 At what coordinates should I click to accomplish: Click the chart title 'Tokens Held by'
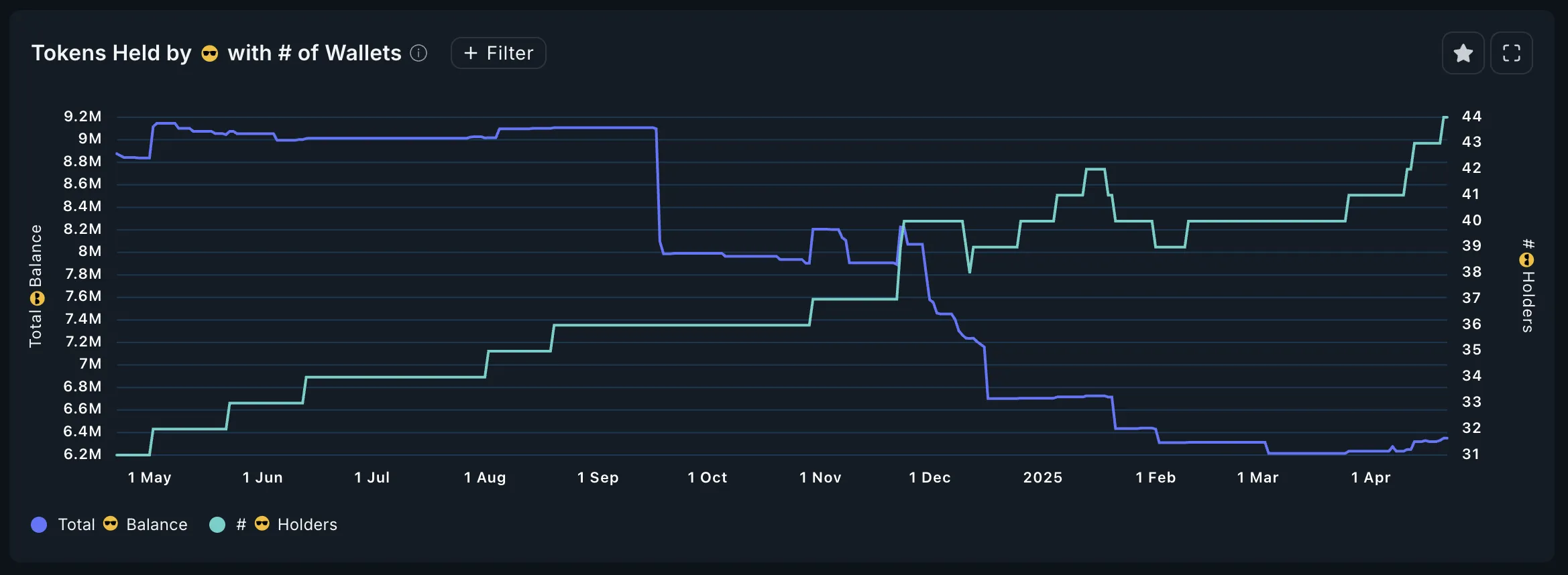tap(111, 53)
